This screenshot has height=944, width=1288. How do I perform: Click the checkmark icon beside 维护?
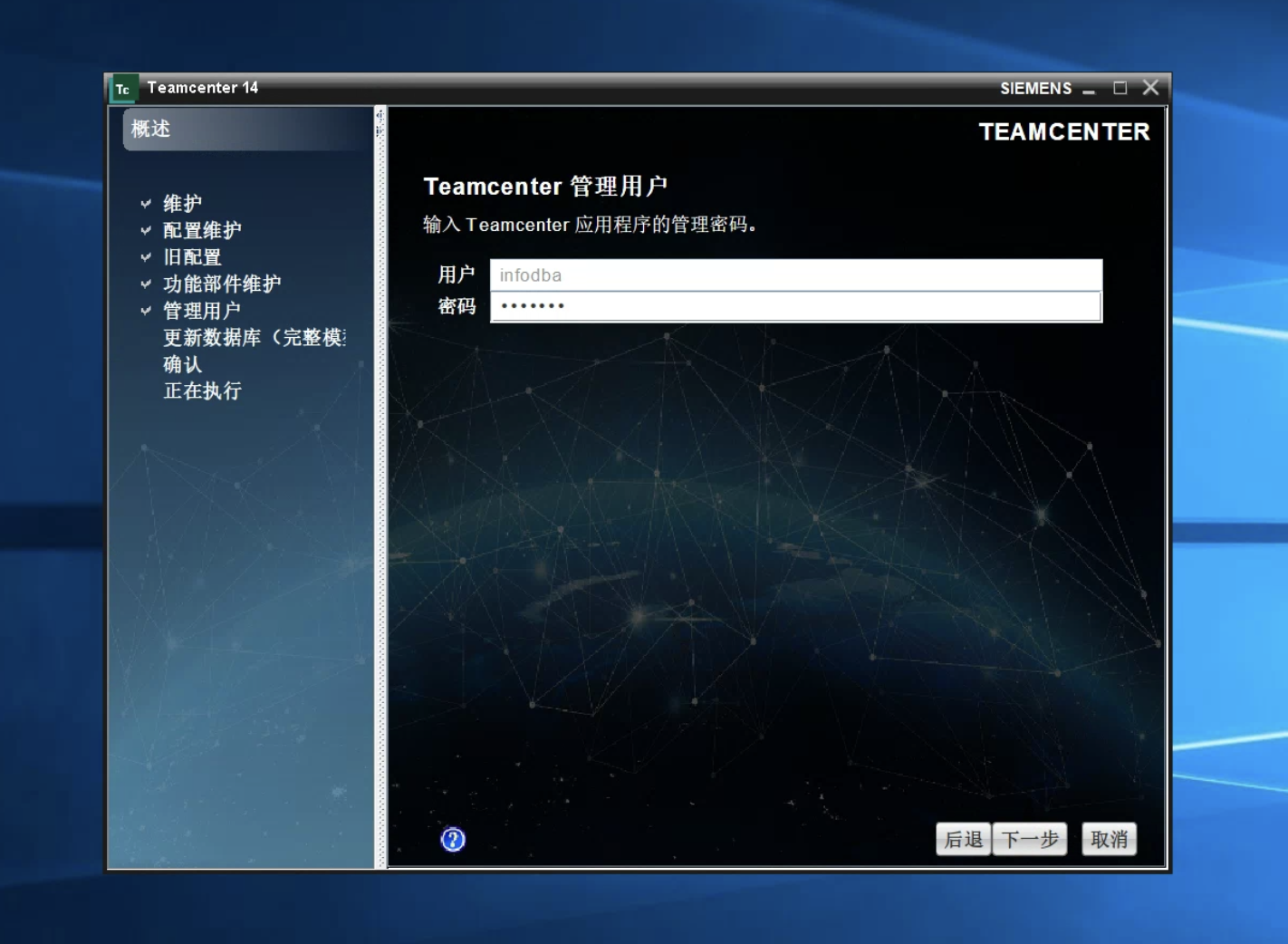(x=146, y=204)
